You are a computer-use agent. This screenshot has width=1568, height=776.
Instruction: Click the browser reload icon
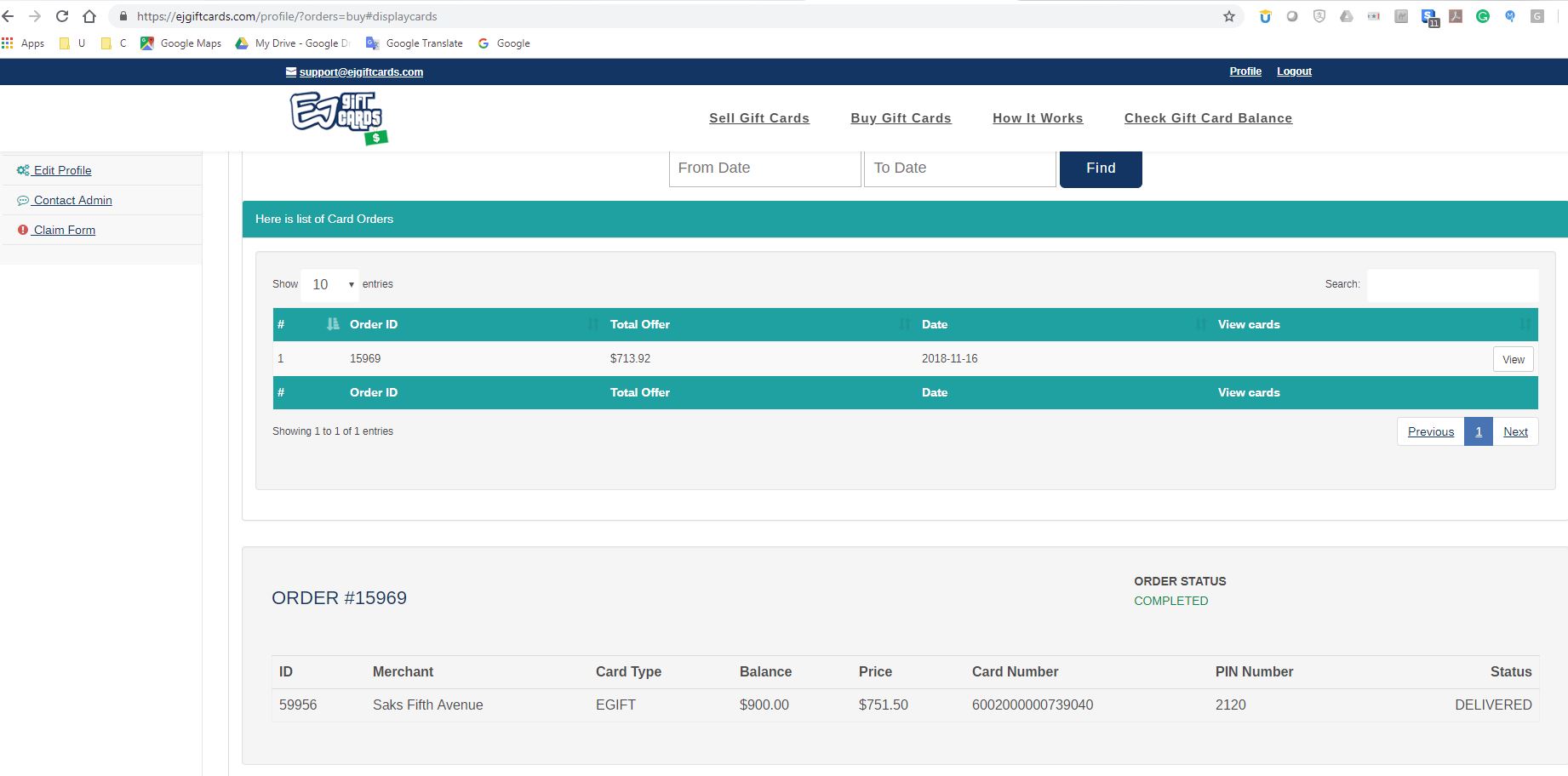click(62, 16)
